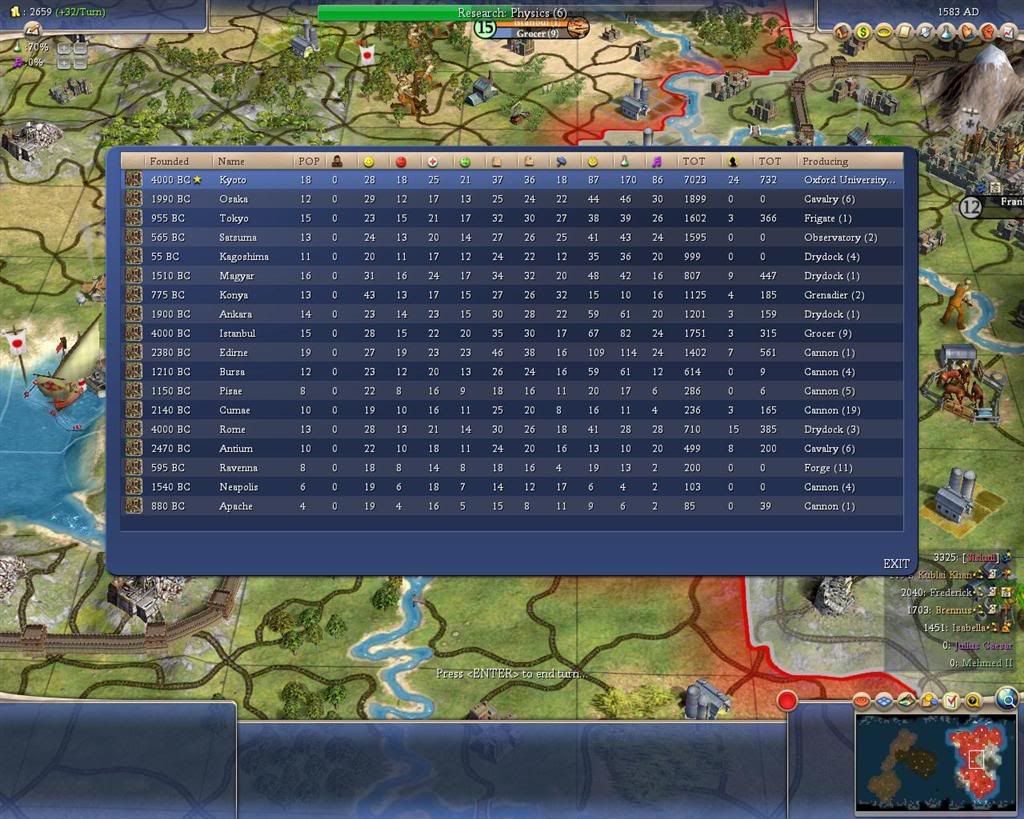The image size is (1024, 819).
Task: Exit the city list advisor
Action: 896,564
